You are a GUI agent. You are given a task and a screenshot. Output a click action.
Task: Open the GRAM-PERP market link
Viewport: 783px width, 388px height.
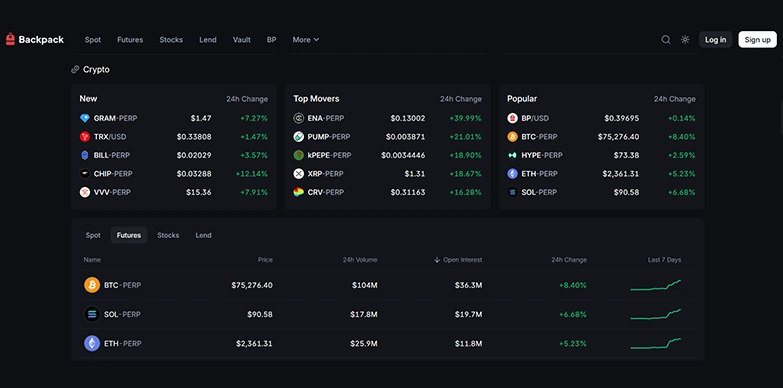pyautogui.click(x=115, y=118)
